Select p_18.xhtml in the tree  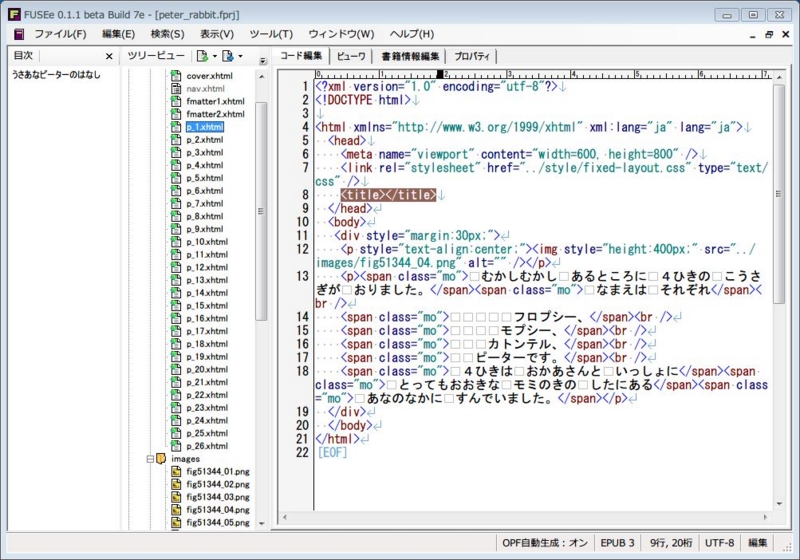pos(207,344)
